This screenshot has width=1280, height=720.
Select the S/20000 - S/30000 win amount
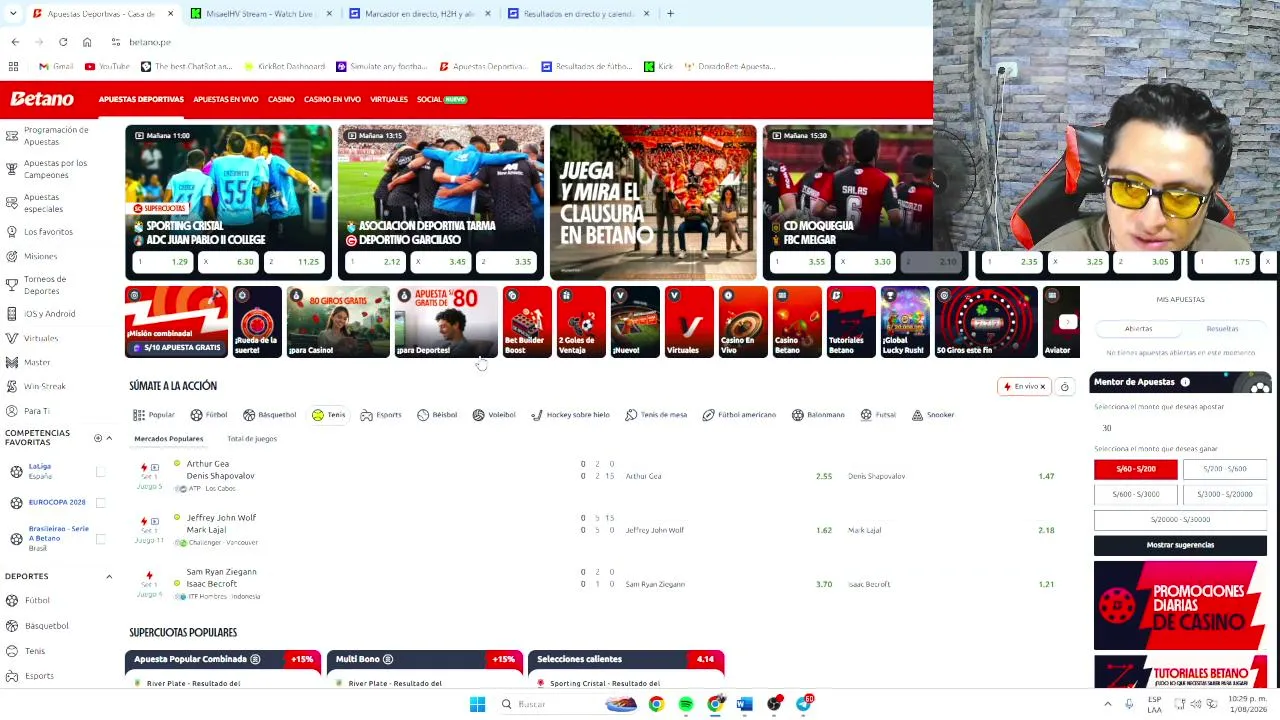tap(1180, 519)
